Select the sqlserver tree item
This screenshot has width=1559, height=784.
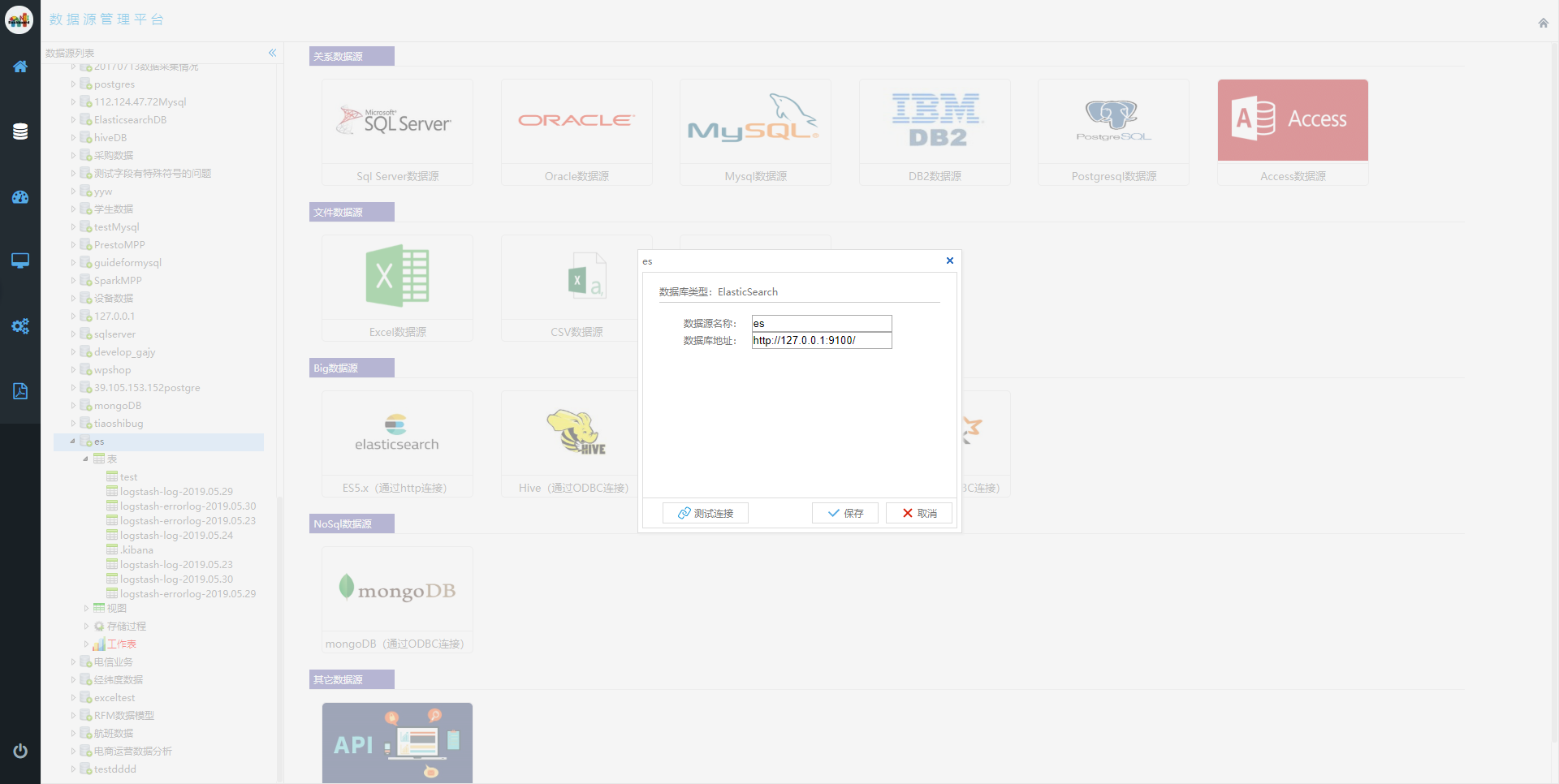(114, 334)
